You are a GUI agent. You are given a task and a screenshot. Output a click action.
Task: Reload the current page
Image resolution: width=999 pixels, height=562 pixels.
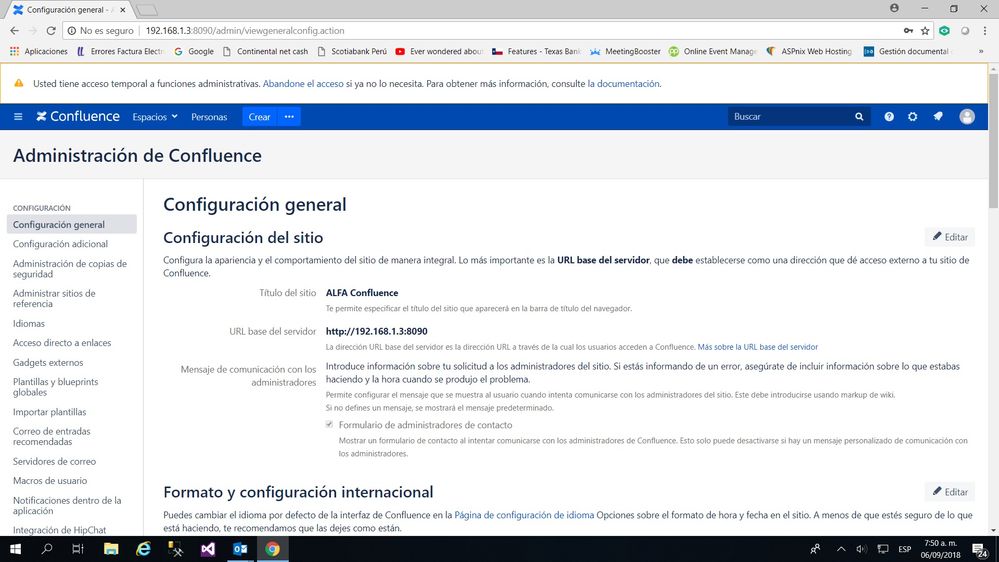(51, 31)
